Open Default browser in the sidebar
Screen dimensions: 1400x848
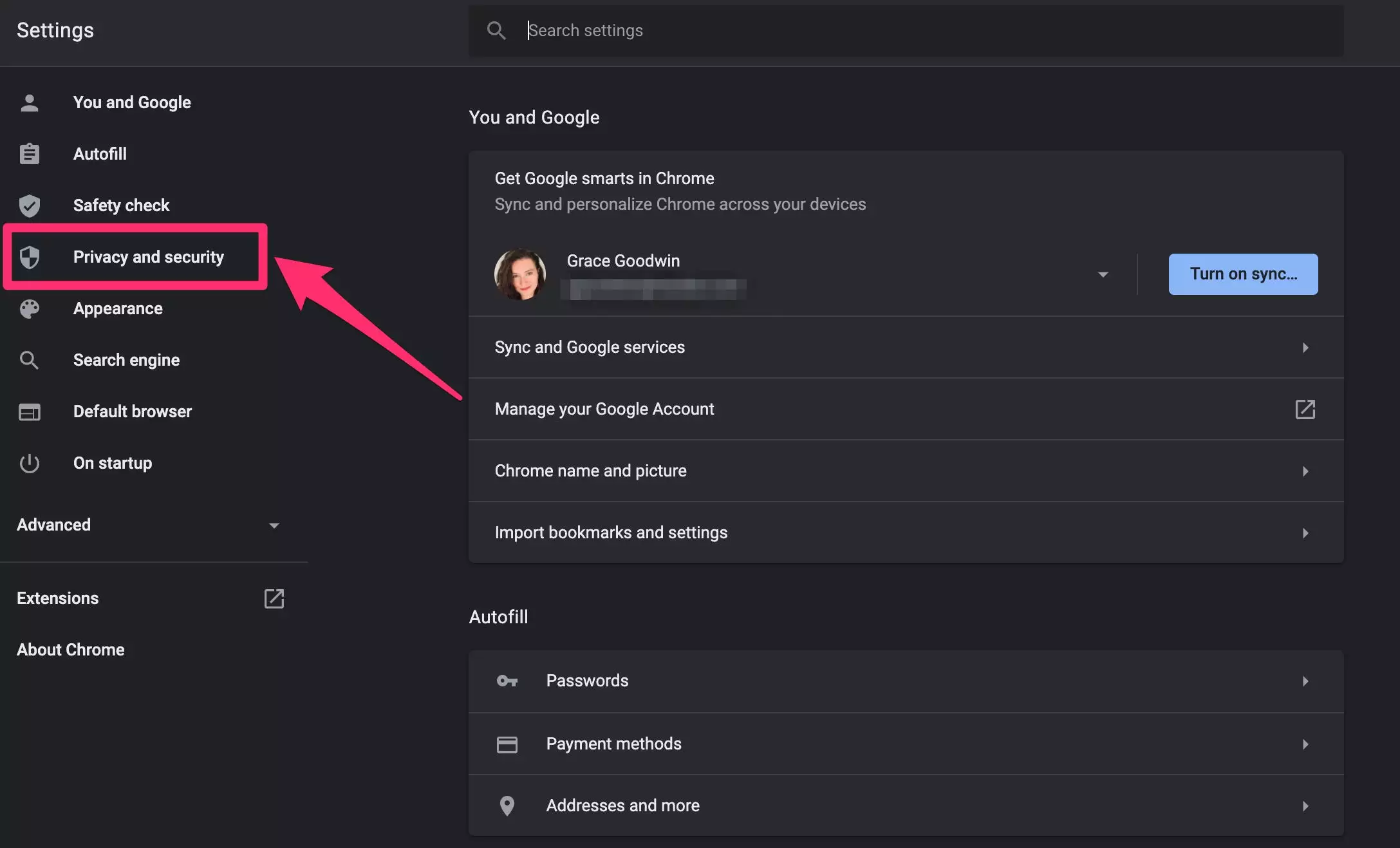pos(133,411)
